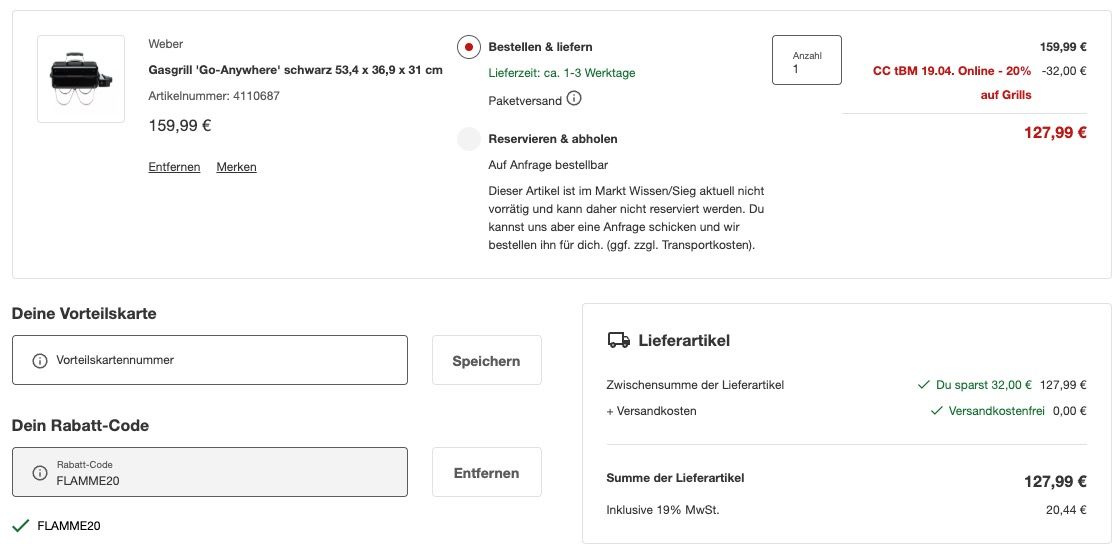Screen dimensions: 1117x550
Task: Select the Reservieren & abholen radio option
Action: click(469, 139)
